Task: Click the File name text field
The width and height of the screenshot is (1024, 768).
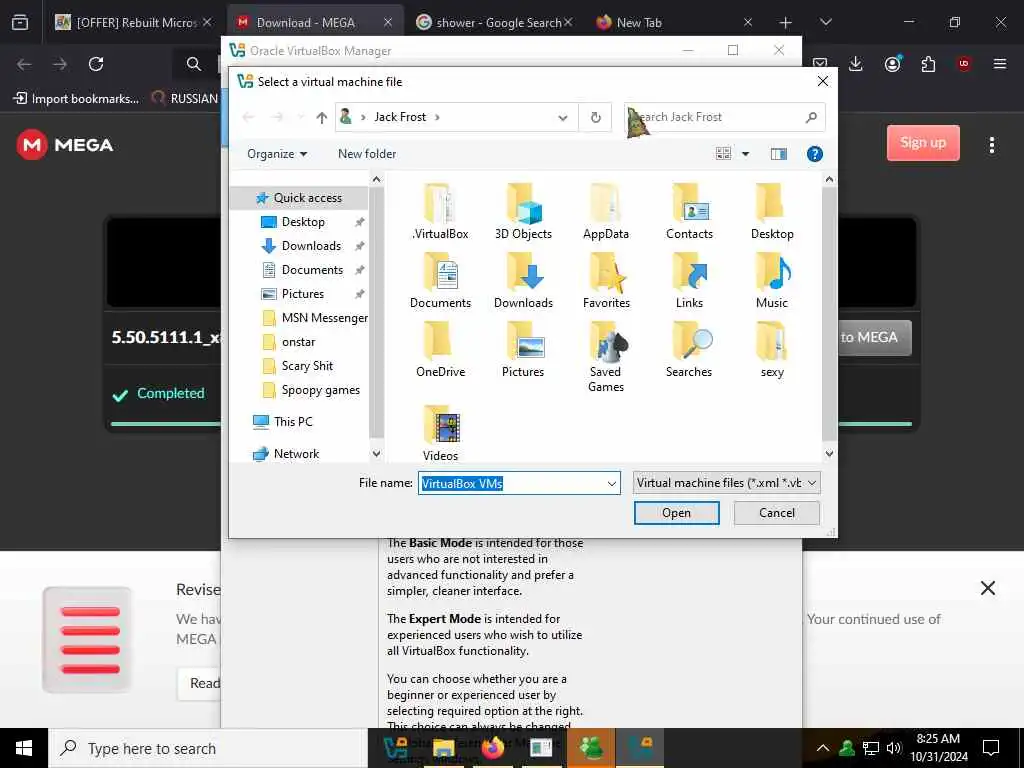Action: coord(511,484)
